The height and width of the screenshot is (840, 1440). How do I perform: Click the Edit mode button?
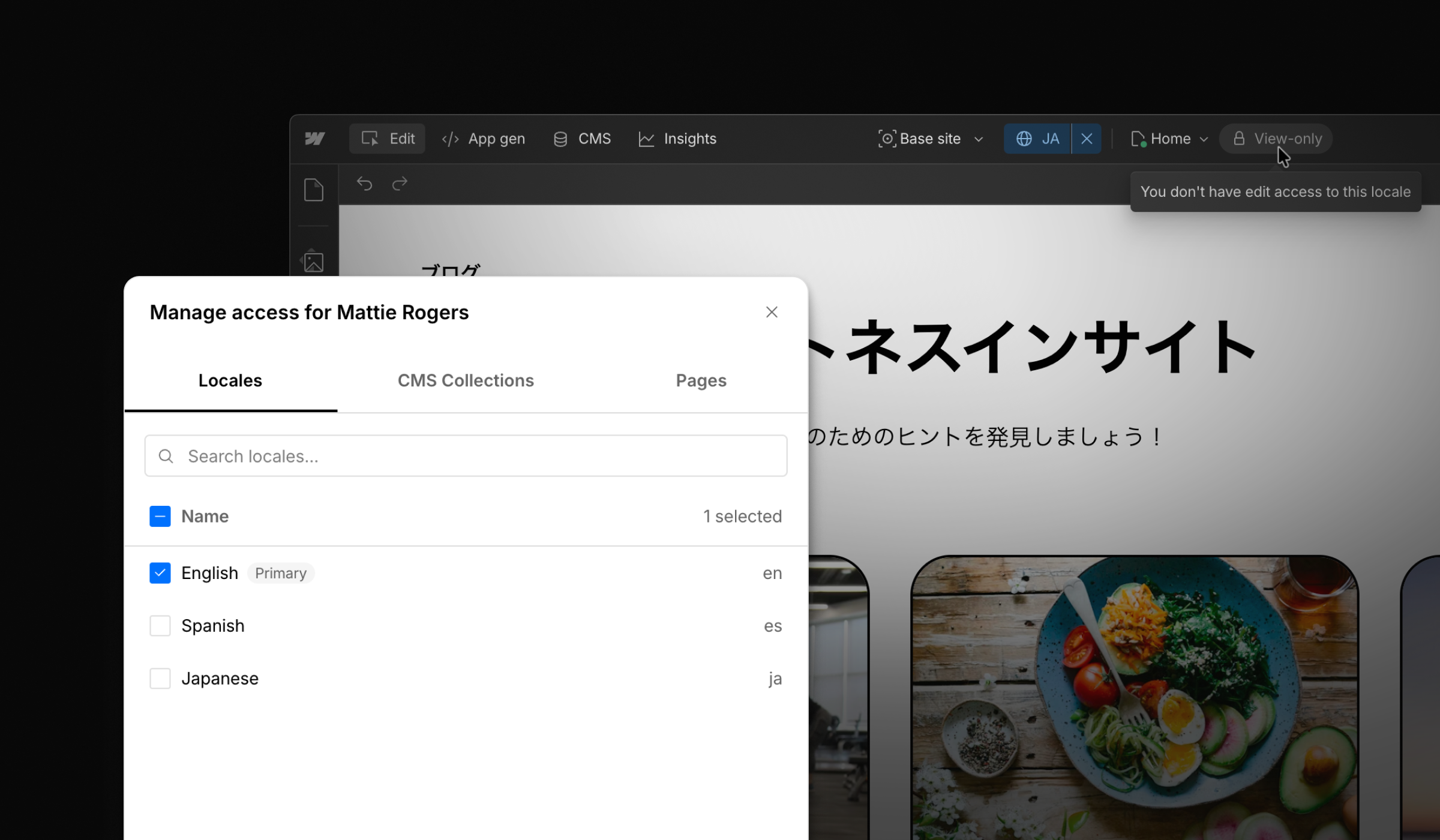[x=388, y=139]
